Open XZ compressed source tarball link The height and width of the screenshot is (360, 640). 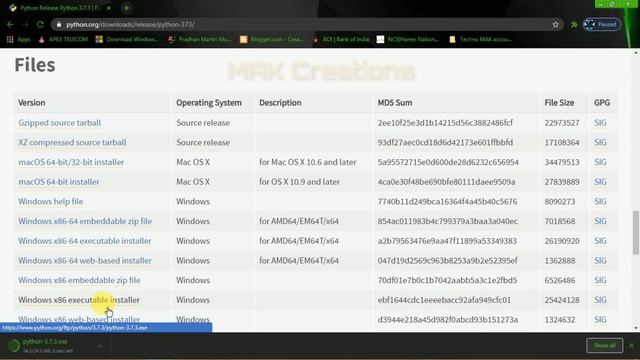(x=72, y=142)
